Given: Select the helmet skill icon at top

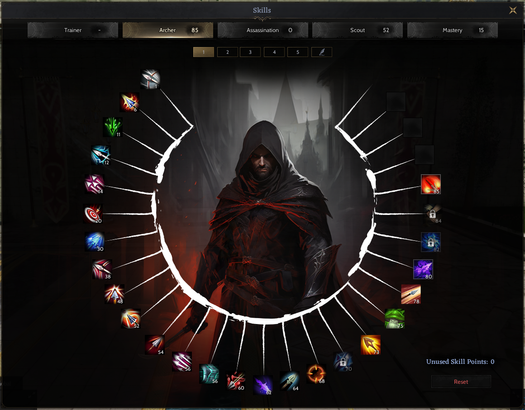Looking at the screenshot, I should (150, 79).
